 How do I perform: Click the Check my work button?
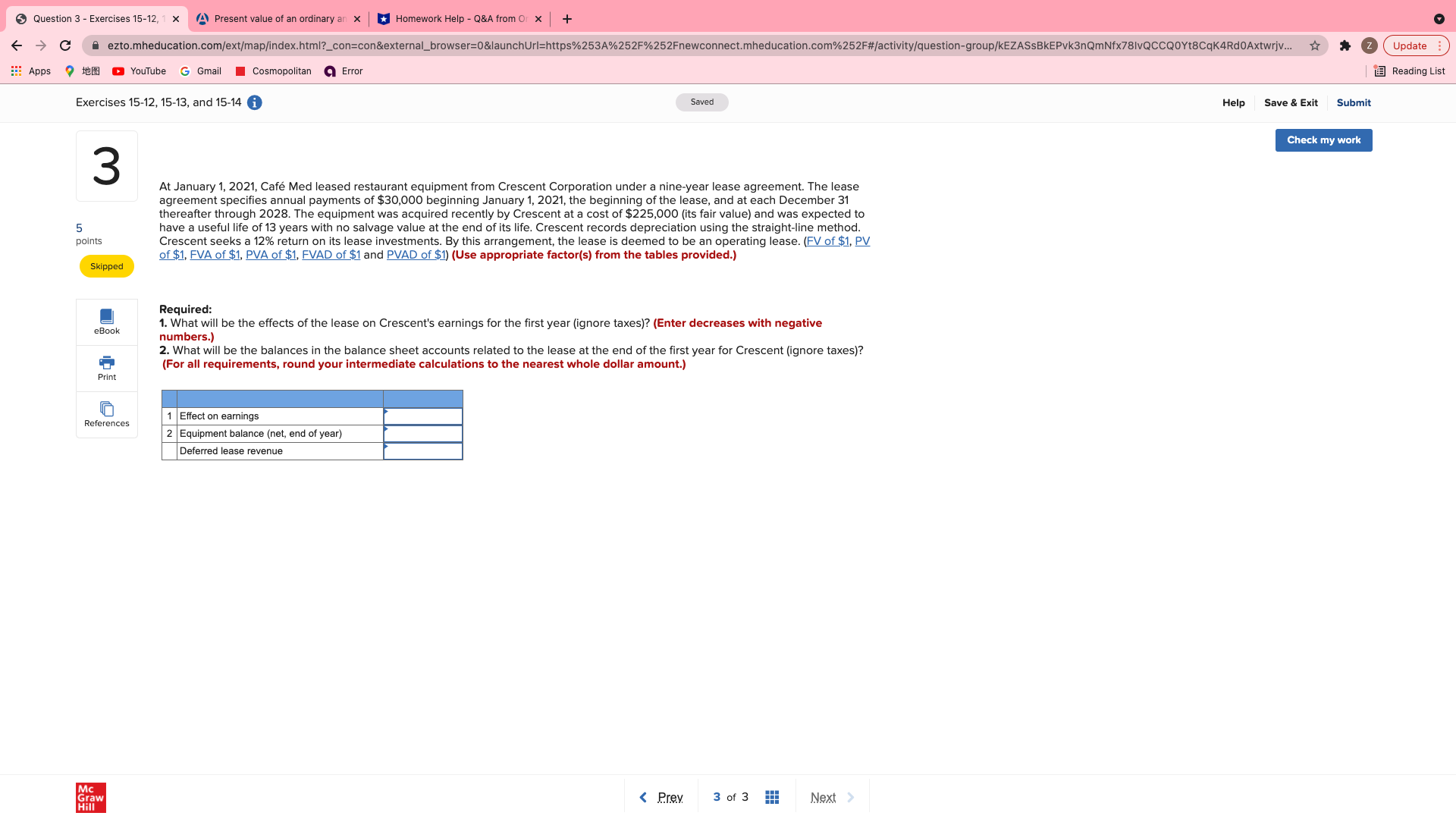[x=1323, y=140]
